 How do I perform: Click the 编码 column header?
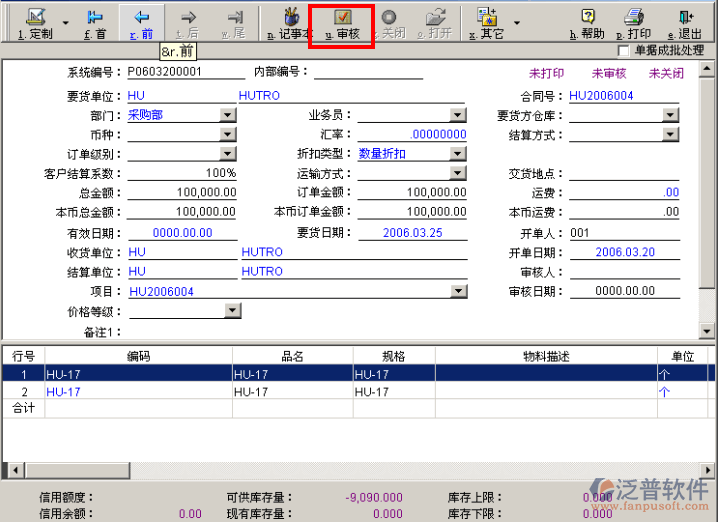(x=138, y=356)
